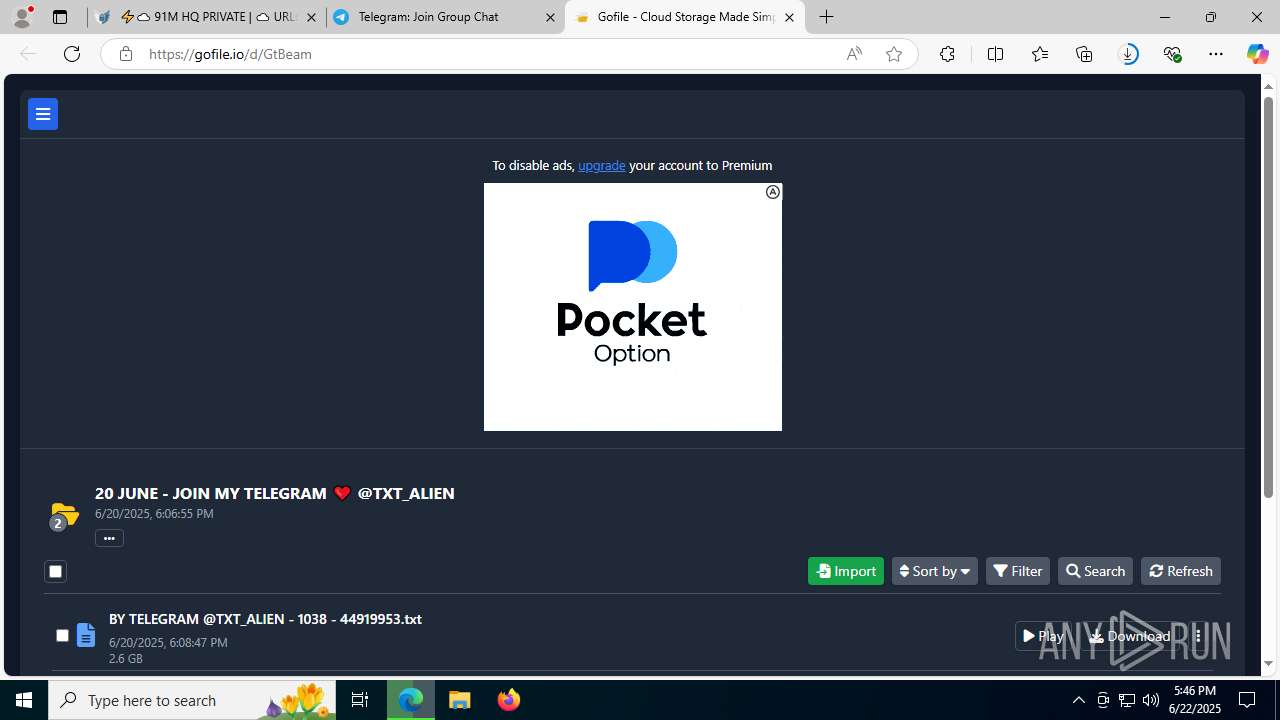Open the folder icon with badge 2
Viewport: 1280px width, 720px height.
pos(63,516)
